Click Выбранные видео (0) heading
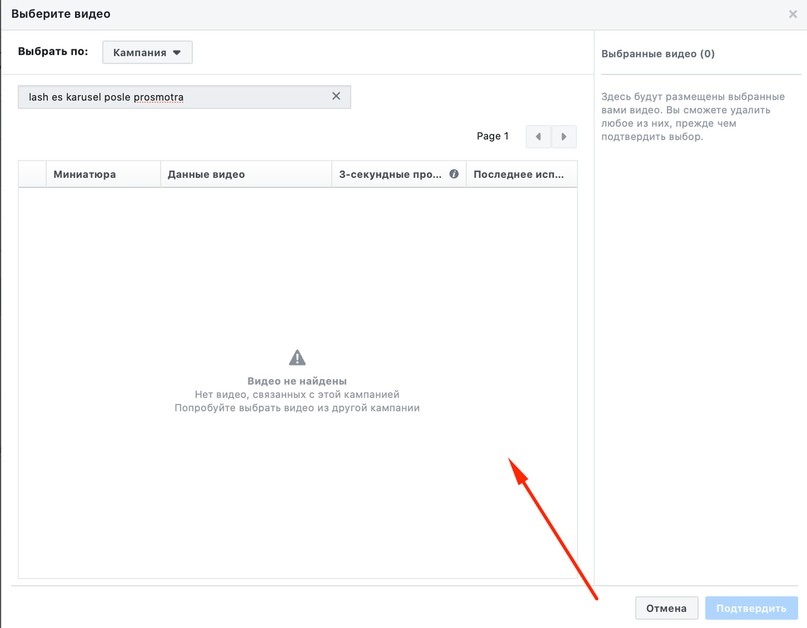Image resolution: width=807 pixels, height=628 pixels. (658, 54)
